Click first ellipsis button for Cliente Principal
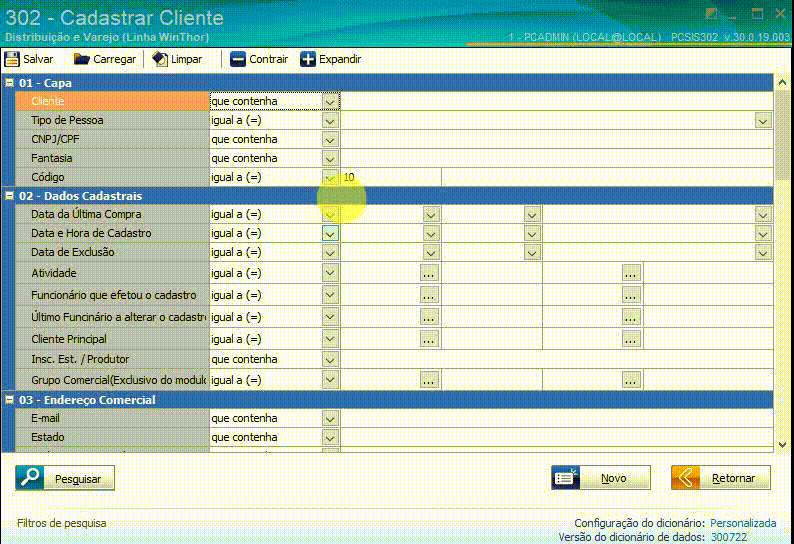The image size is (794, 544). (429, 339)
